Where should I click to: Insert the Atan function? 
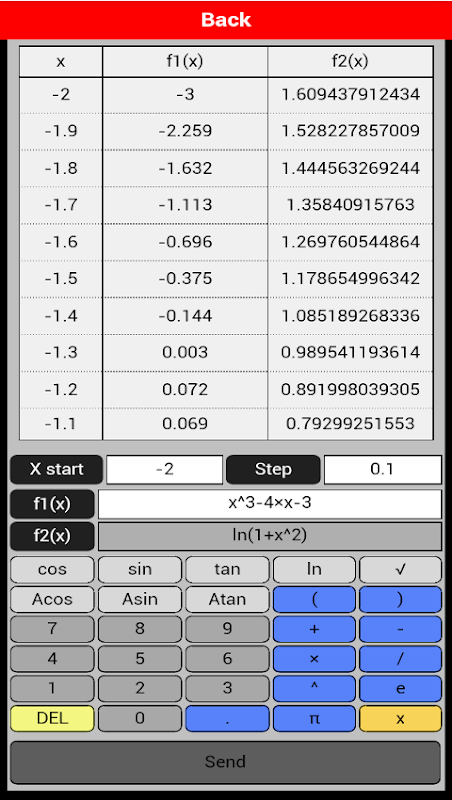(227, 599)
